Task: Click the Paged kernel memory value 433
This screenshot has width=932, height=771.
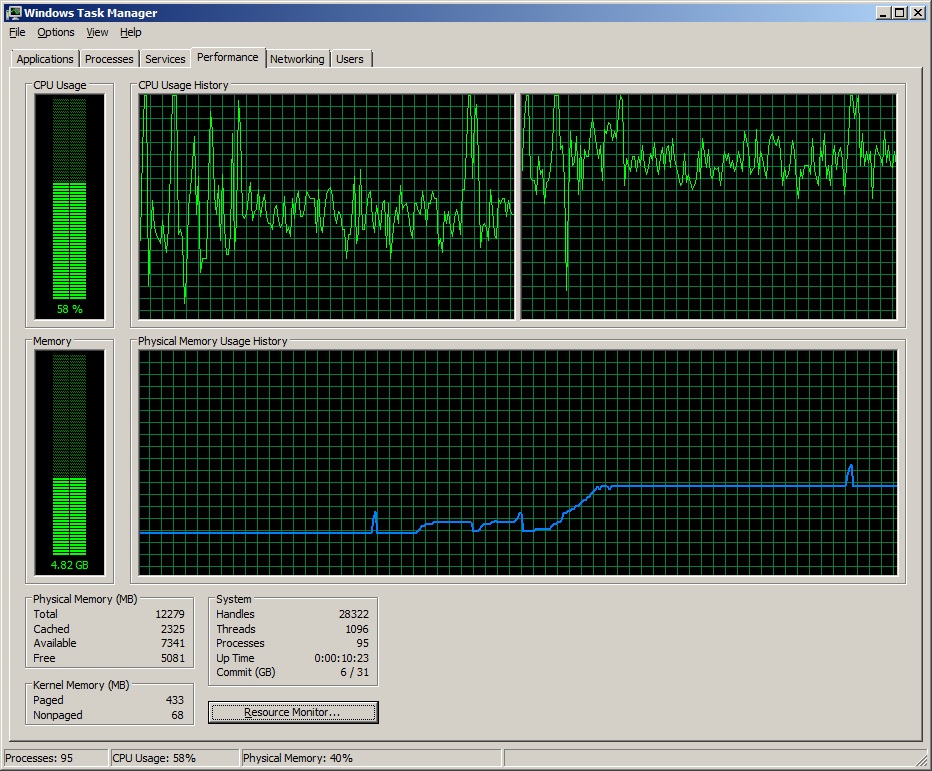Action: pos(175,700)
